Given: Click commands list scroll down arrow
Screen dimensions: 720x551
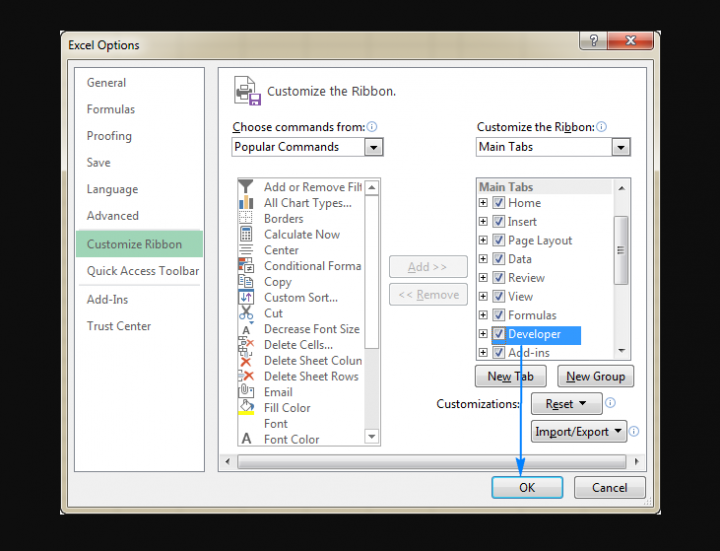Looking at the screenshot, I should [x=372, y=437].
